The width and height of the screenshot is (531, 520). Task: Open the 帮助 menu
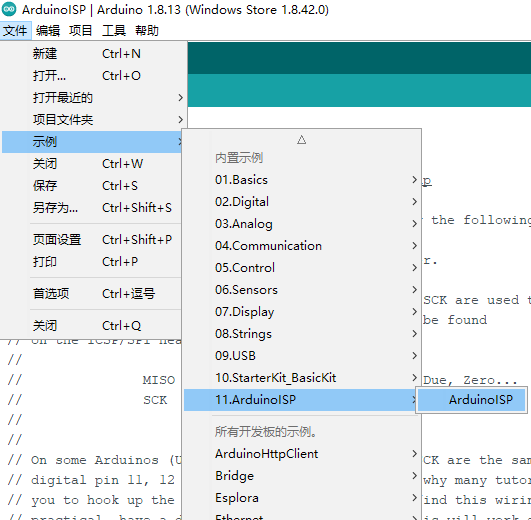tap(147, 31)
